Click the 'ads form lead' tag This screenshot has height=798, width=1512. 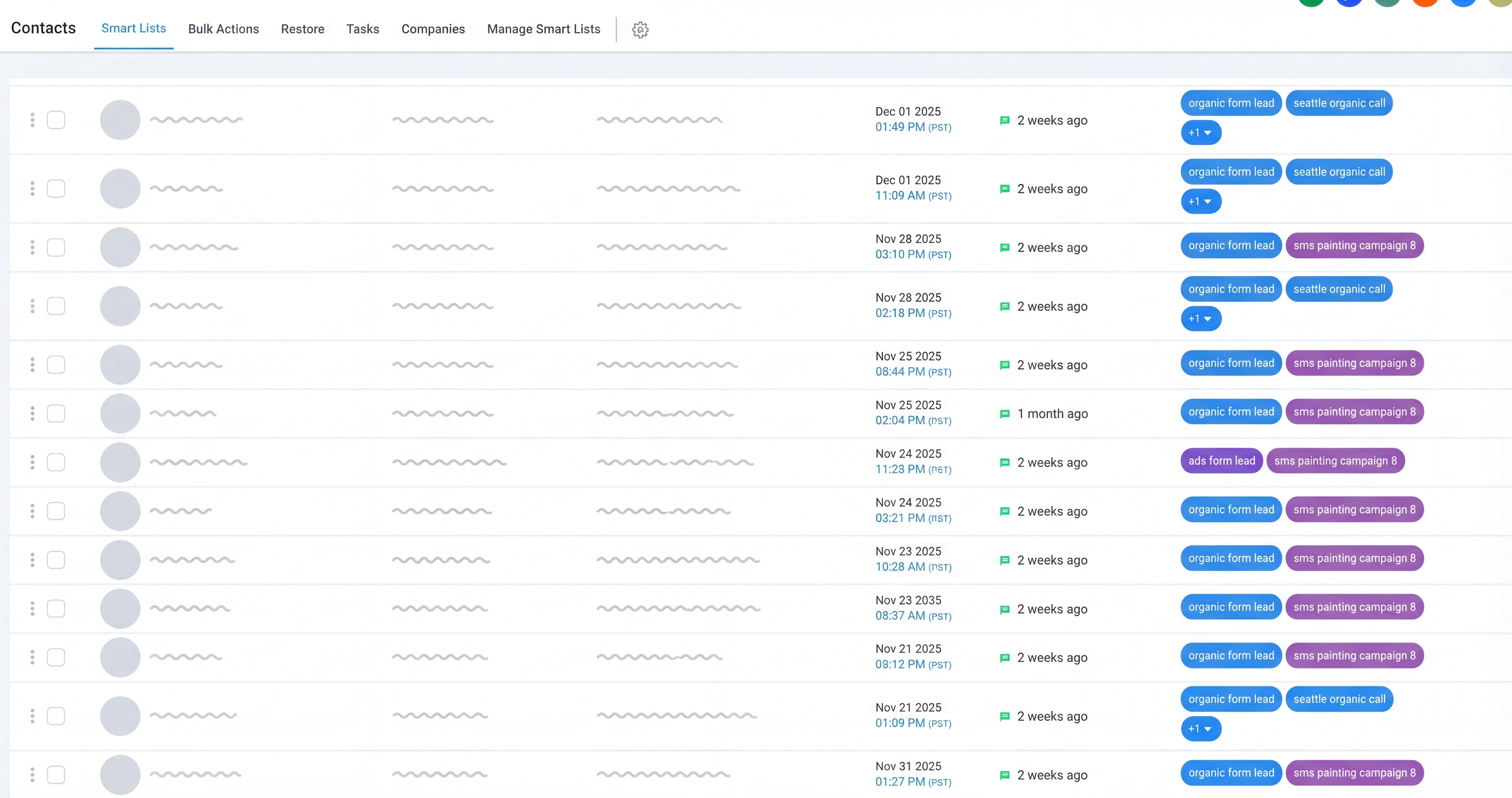[1221, 461]
